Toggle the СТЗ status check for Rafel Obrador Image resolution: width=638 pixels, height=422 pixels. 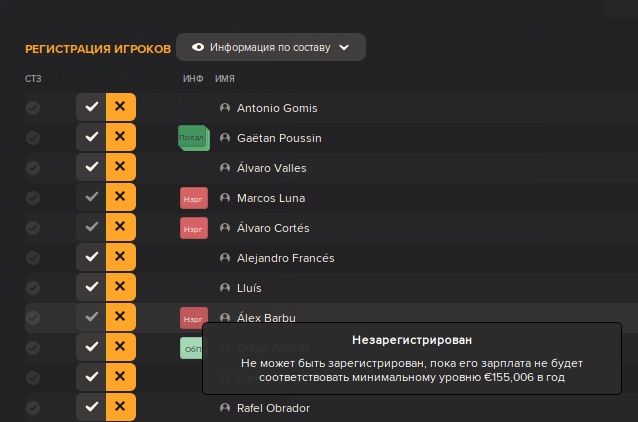point(33,407)
